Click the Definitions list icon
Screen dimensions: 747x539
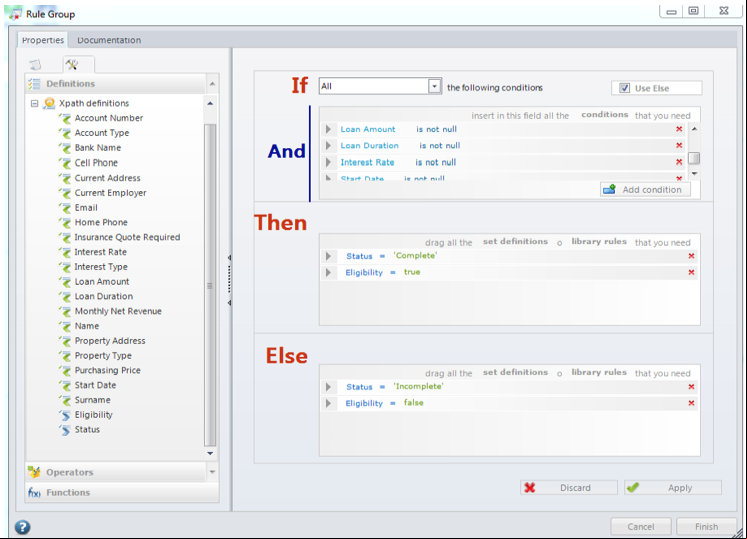pos(34,84)
